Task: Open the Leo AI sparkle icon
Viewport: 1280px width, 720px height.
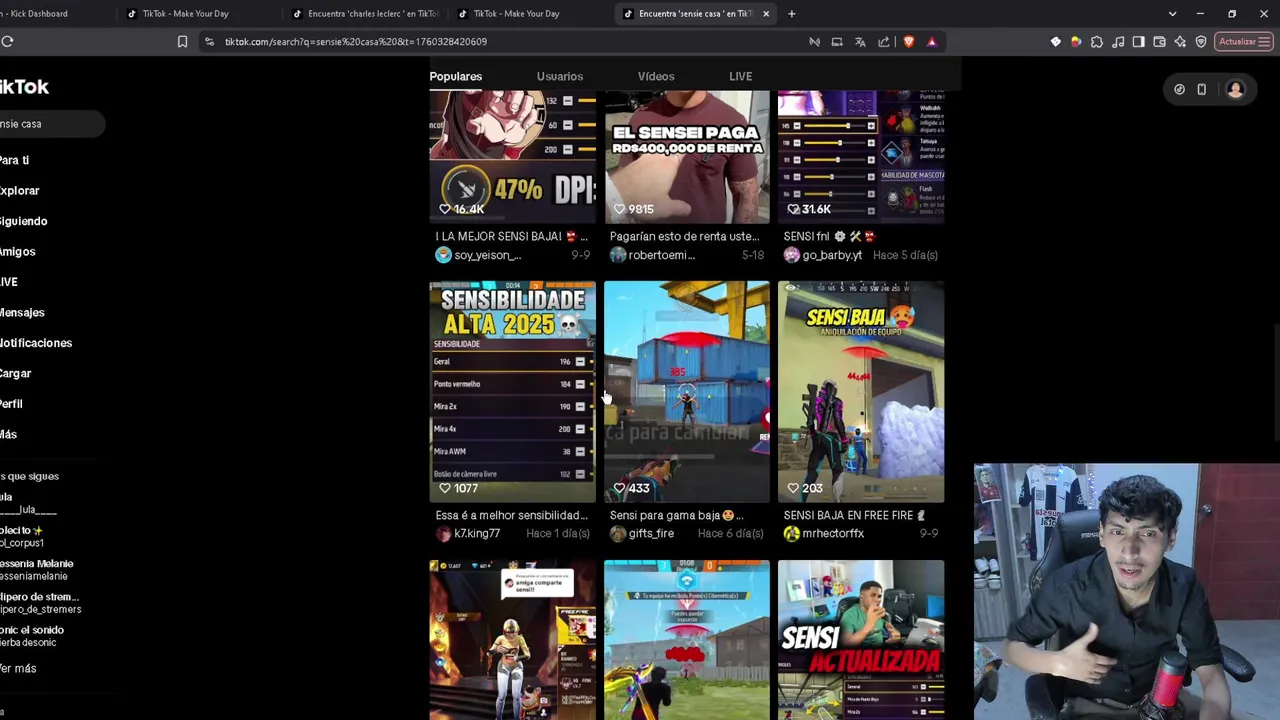Action: (1181, 41)
